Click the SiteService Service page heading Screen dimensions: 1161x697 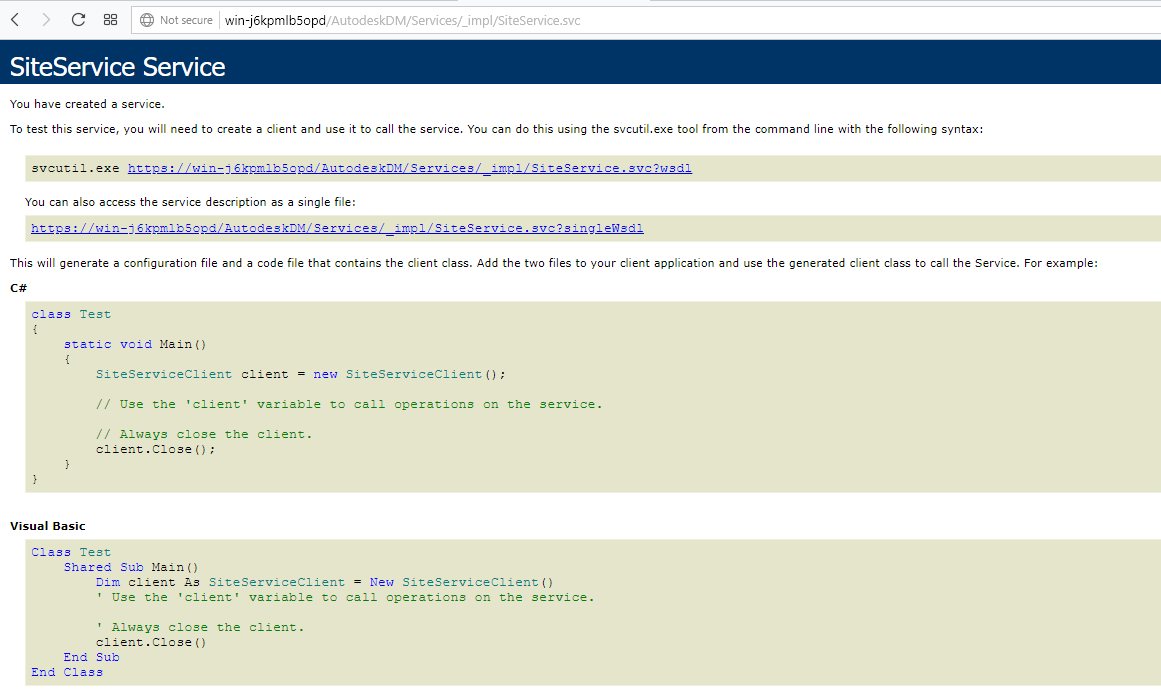tap(117, 67)
